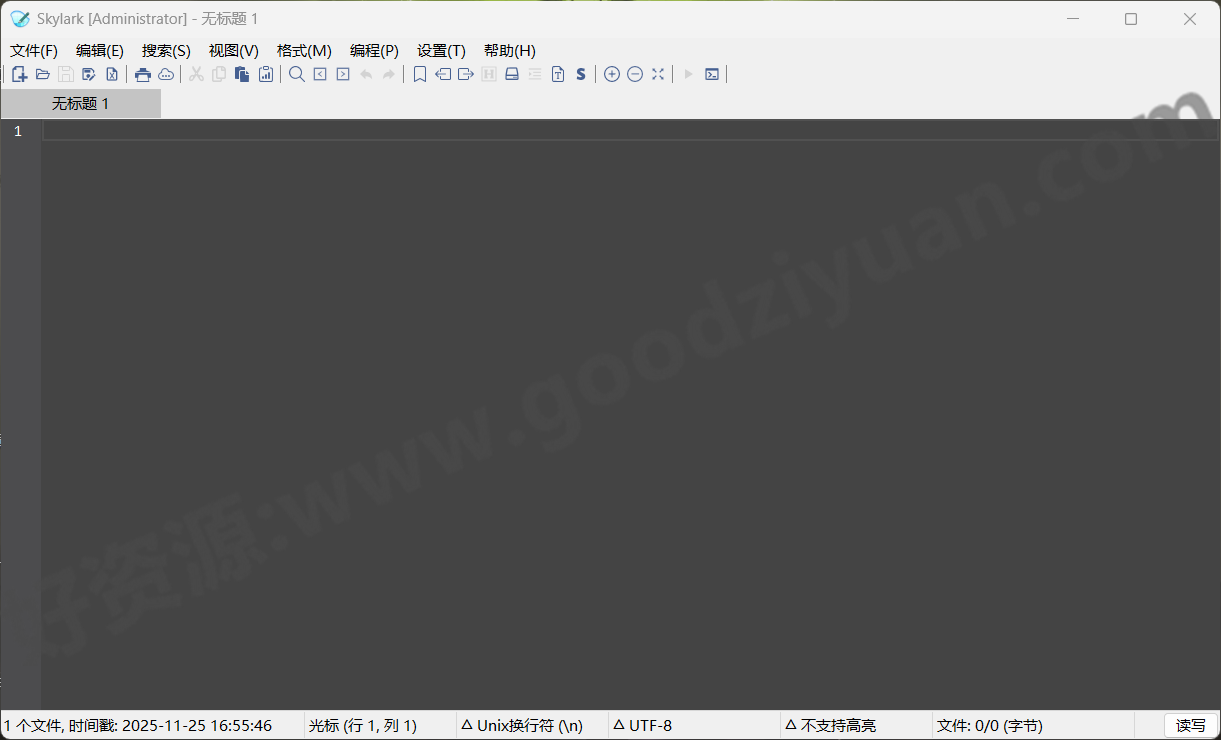Open a file with the folder toolbar icon
Screen dimensions: 1221x740
pyautogui.click(x=43, y=74)
